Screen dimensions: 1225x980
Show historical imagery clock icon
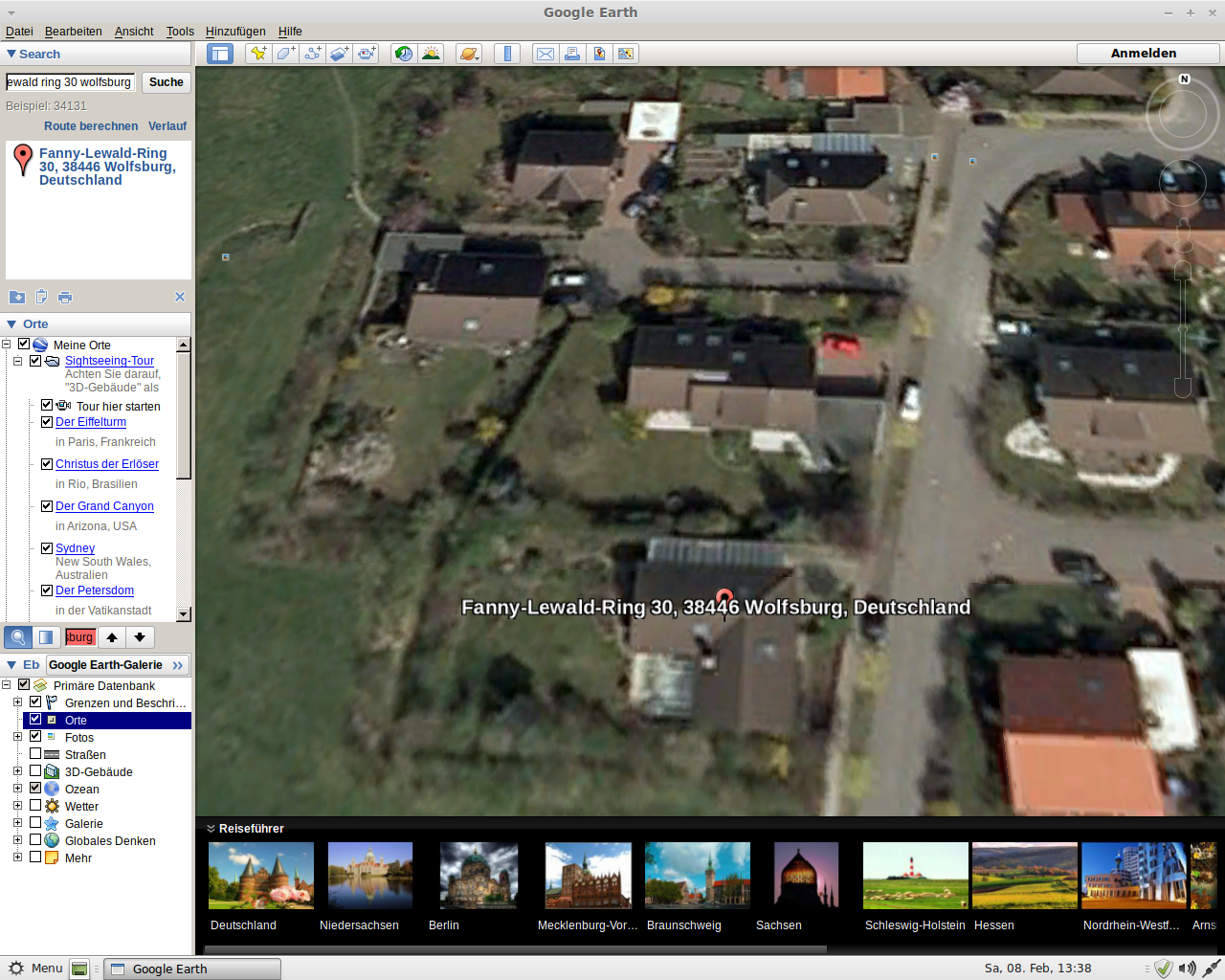(x=404, y=54)
